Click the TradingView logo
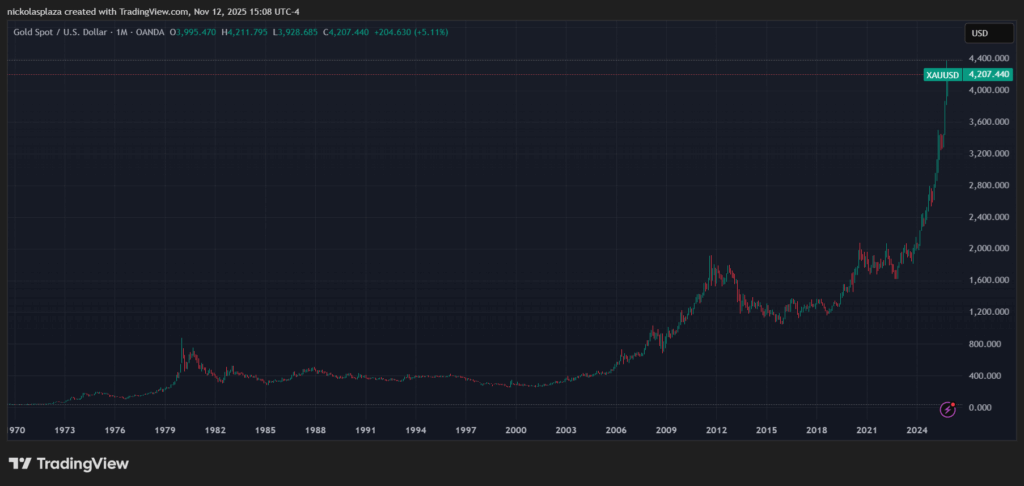The image size is (1024, 486). coord(68,464)
